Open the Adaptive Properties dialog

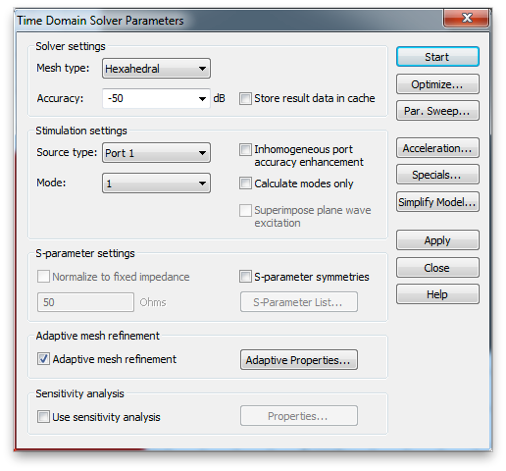299,360
